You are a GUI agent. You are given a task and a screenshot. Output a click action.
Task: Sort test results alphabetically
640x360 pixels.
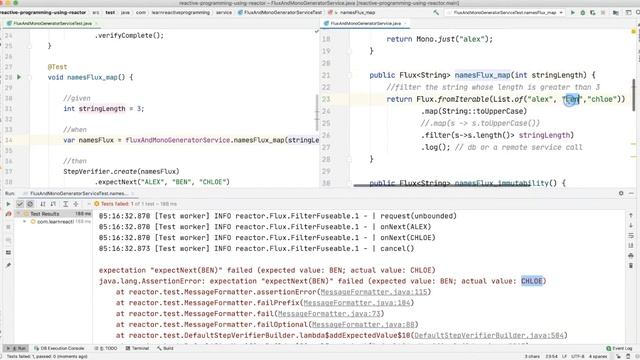[x=43, y=204]
